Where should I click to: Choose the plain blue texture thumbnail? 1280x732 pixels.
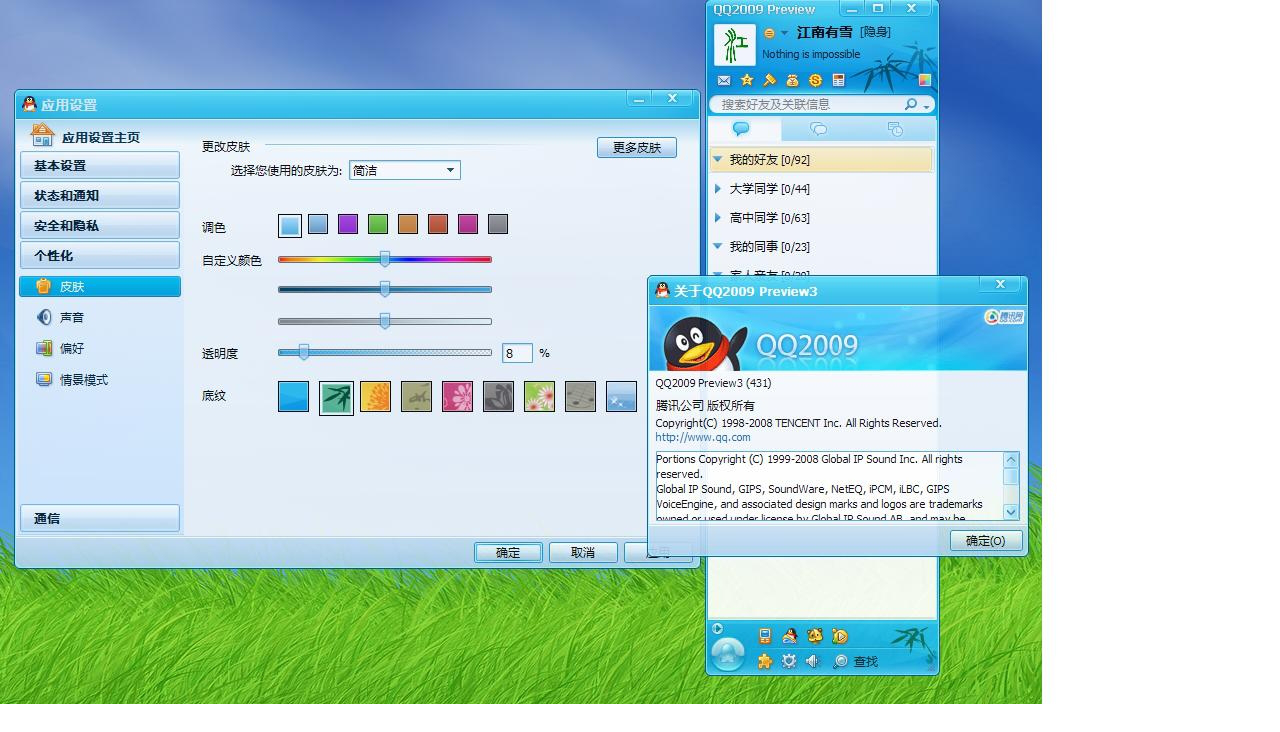pos(293,396)
